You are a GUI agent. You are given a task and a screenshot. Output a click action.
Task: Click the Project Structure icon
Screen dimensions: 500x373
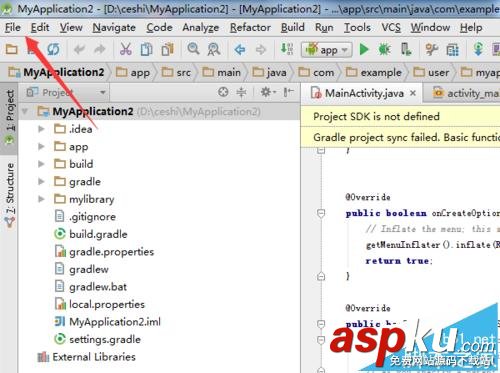[452, 50]
